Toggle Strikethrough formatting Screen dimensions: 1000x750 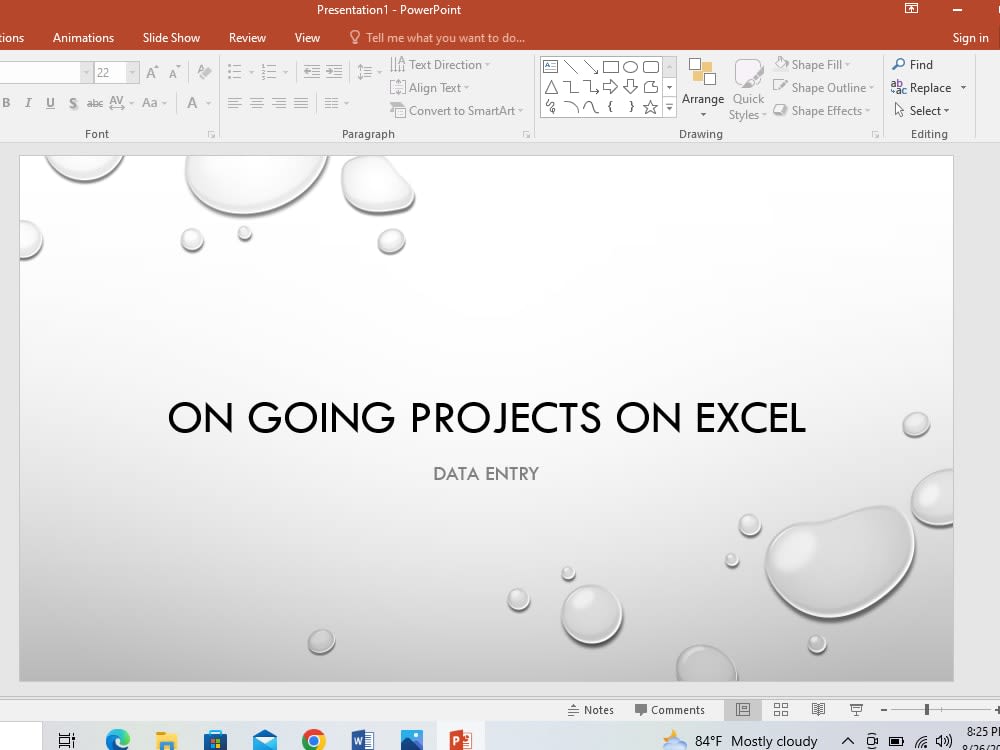[94, 103]
